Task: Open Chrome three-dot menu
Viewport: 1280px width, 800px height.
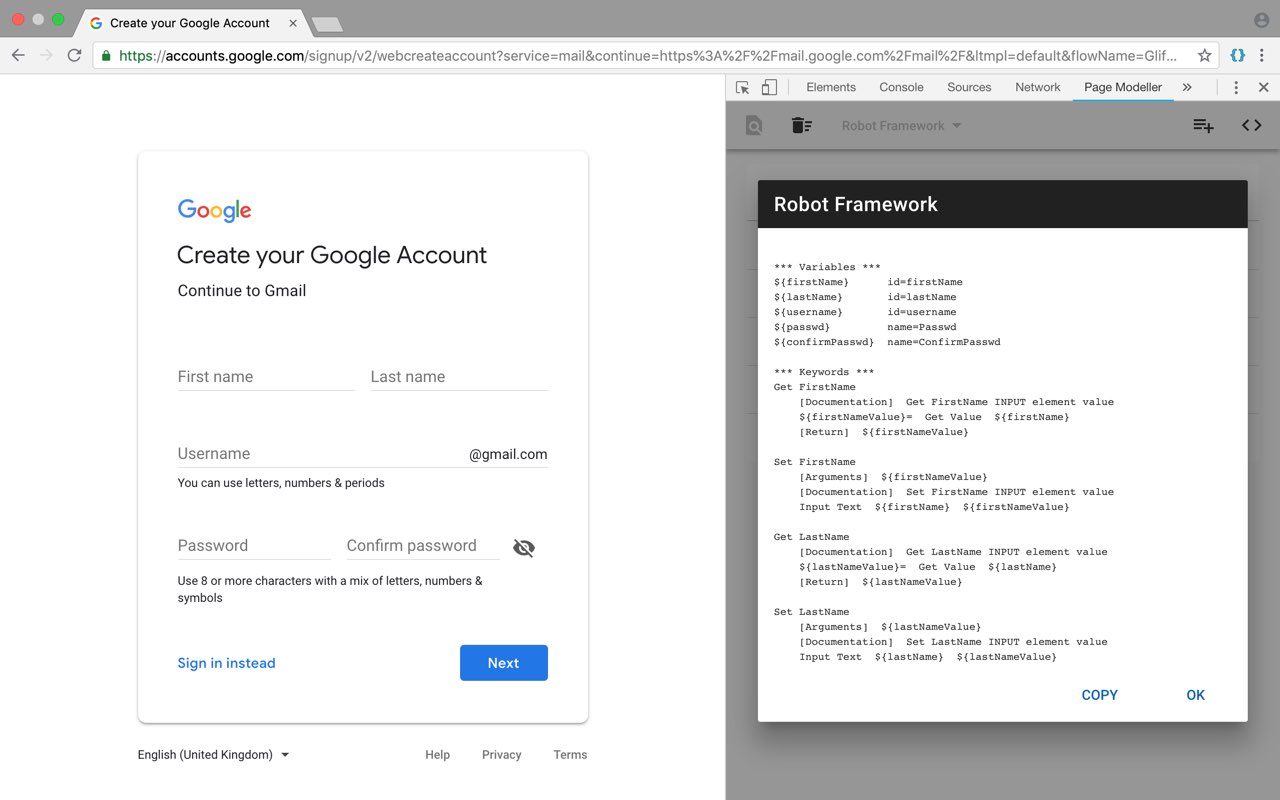Action: [x=1264, y=56]
